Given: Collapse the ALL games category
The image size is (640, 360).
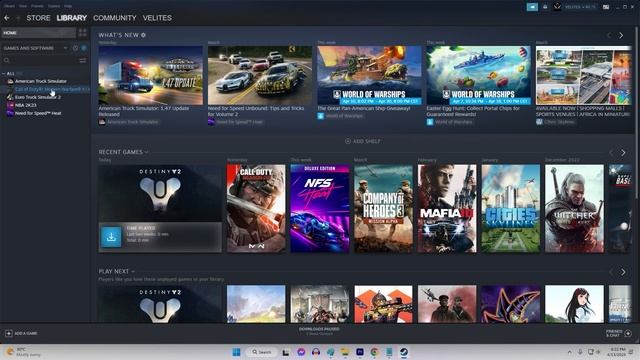Looking at the screenshot, I should click(x=4, y=73).
